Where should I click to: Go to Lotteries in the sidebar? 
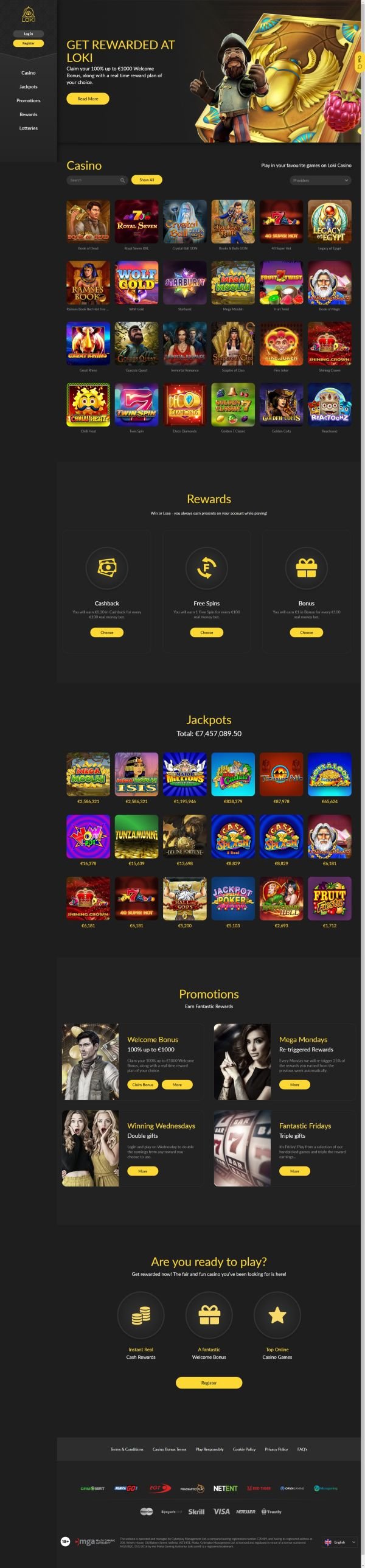coord(29,128)
